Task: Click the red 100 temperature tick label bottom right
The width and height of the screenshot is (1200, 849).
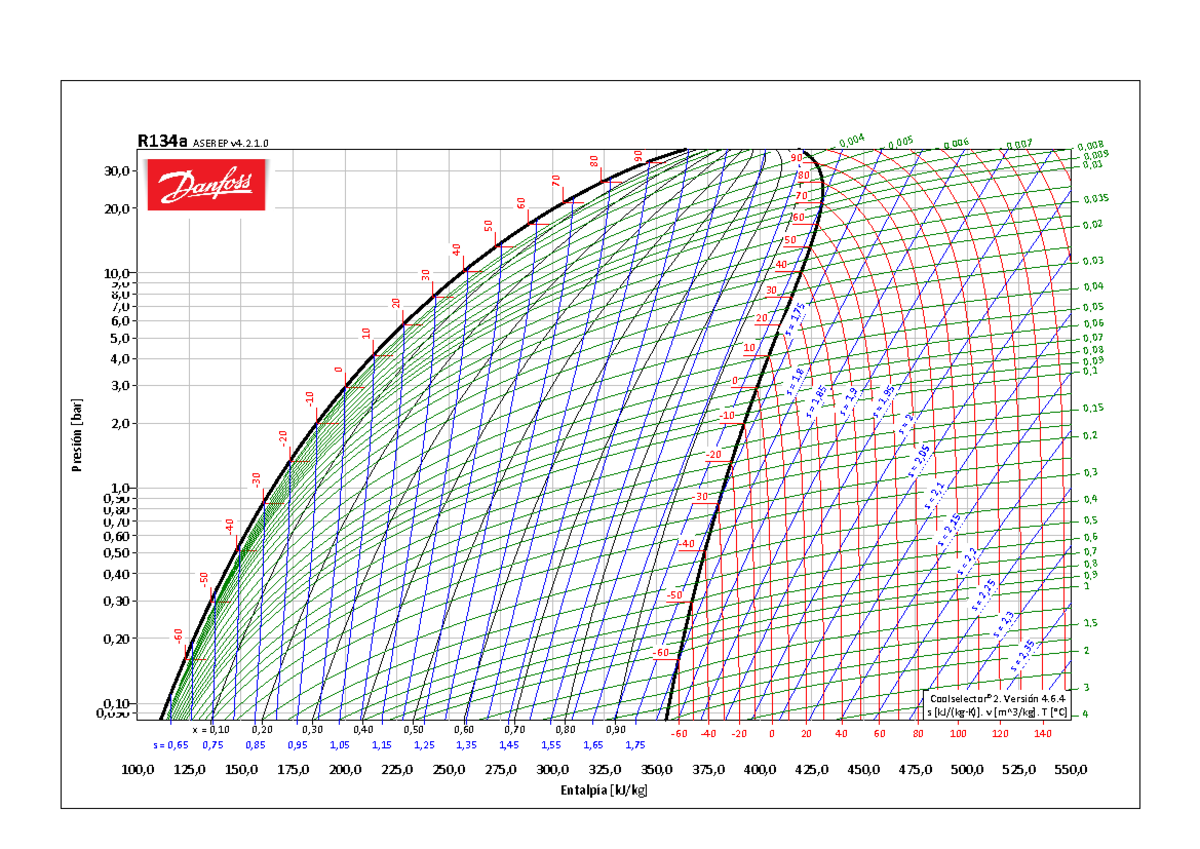Action: point(958,732)
